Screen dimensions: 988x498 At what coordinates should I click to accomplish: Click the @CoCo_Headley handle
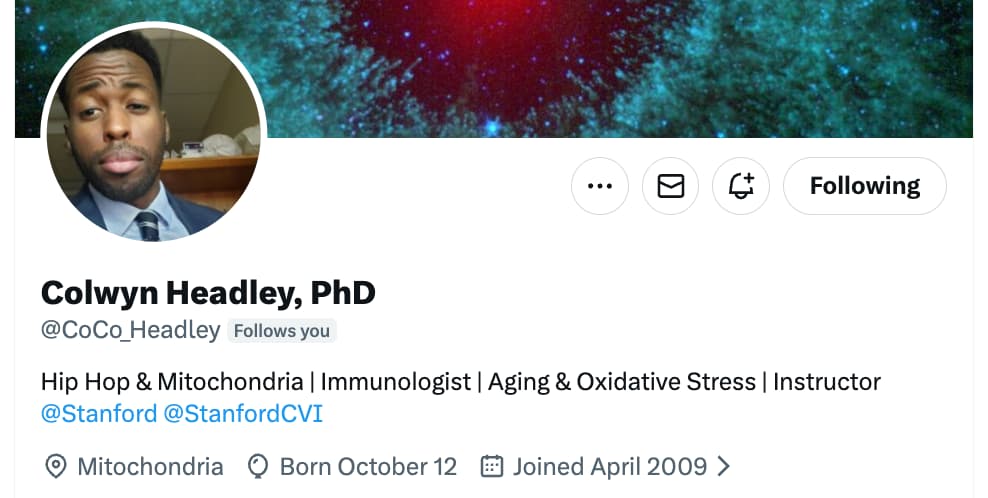pyautogui.click(x=130, y=330)
